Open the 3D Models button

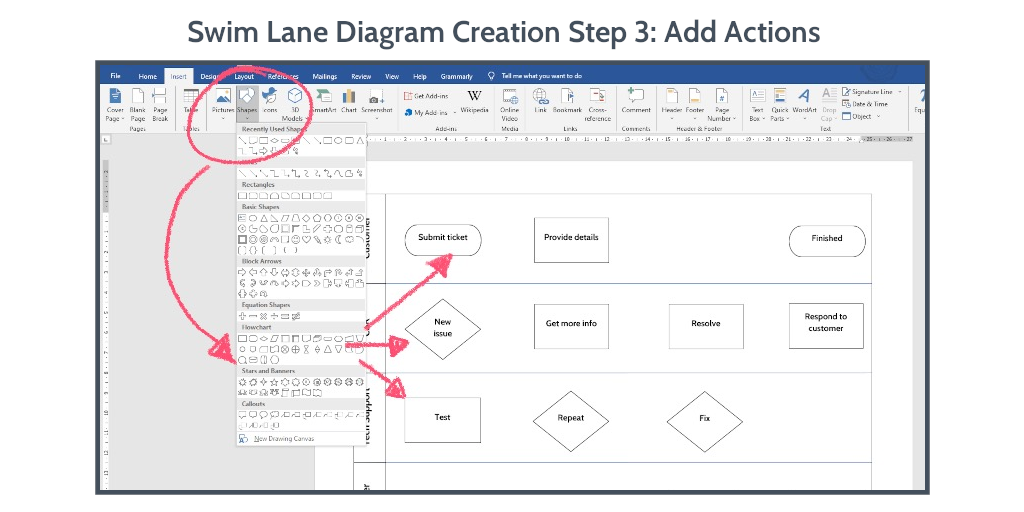pyautogui.click(x=294, y=104)
